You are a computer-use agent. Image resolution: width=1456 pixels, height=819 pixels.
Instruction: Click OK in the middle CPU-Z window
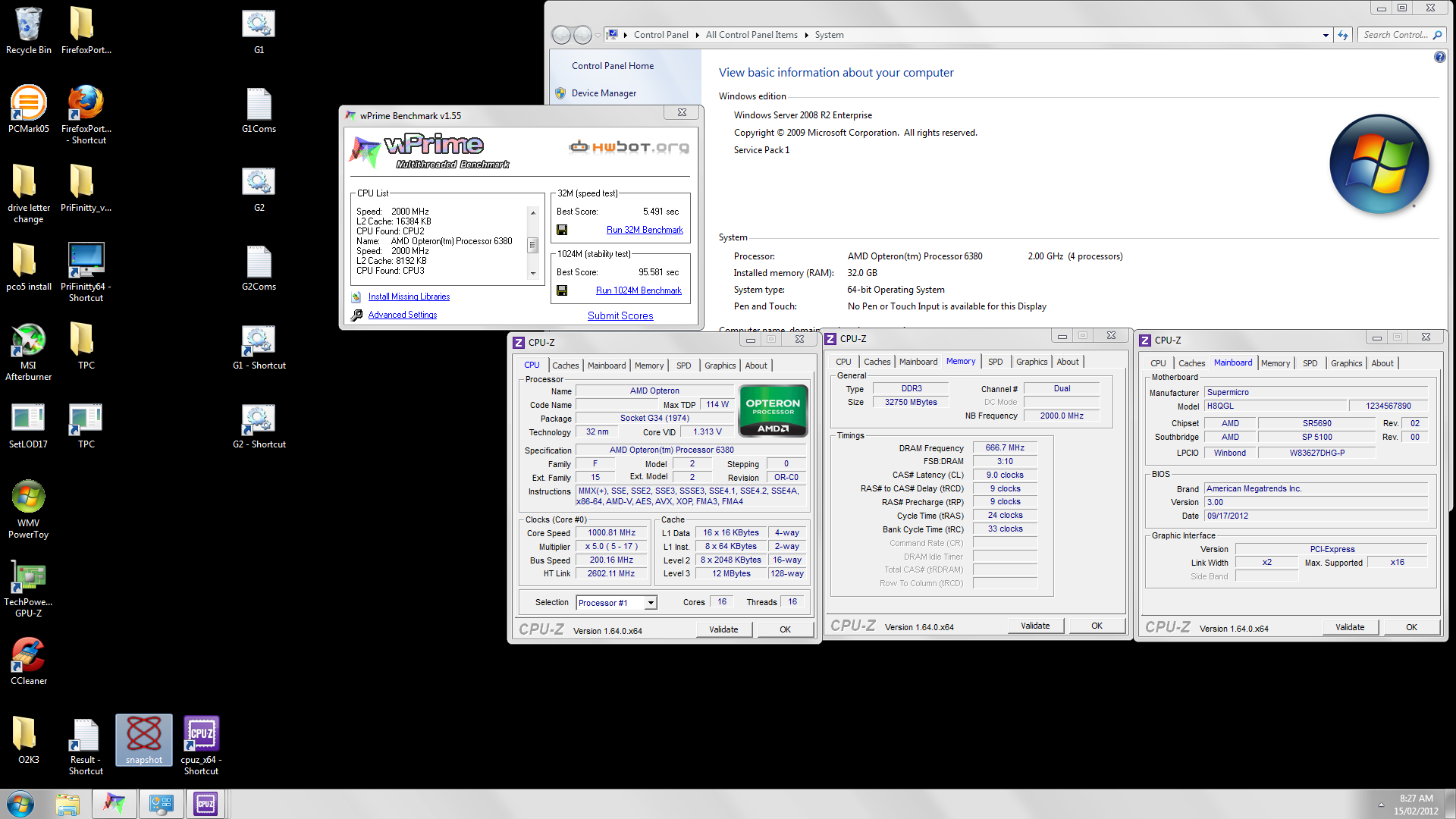tap(1097, 626)
